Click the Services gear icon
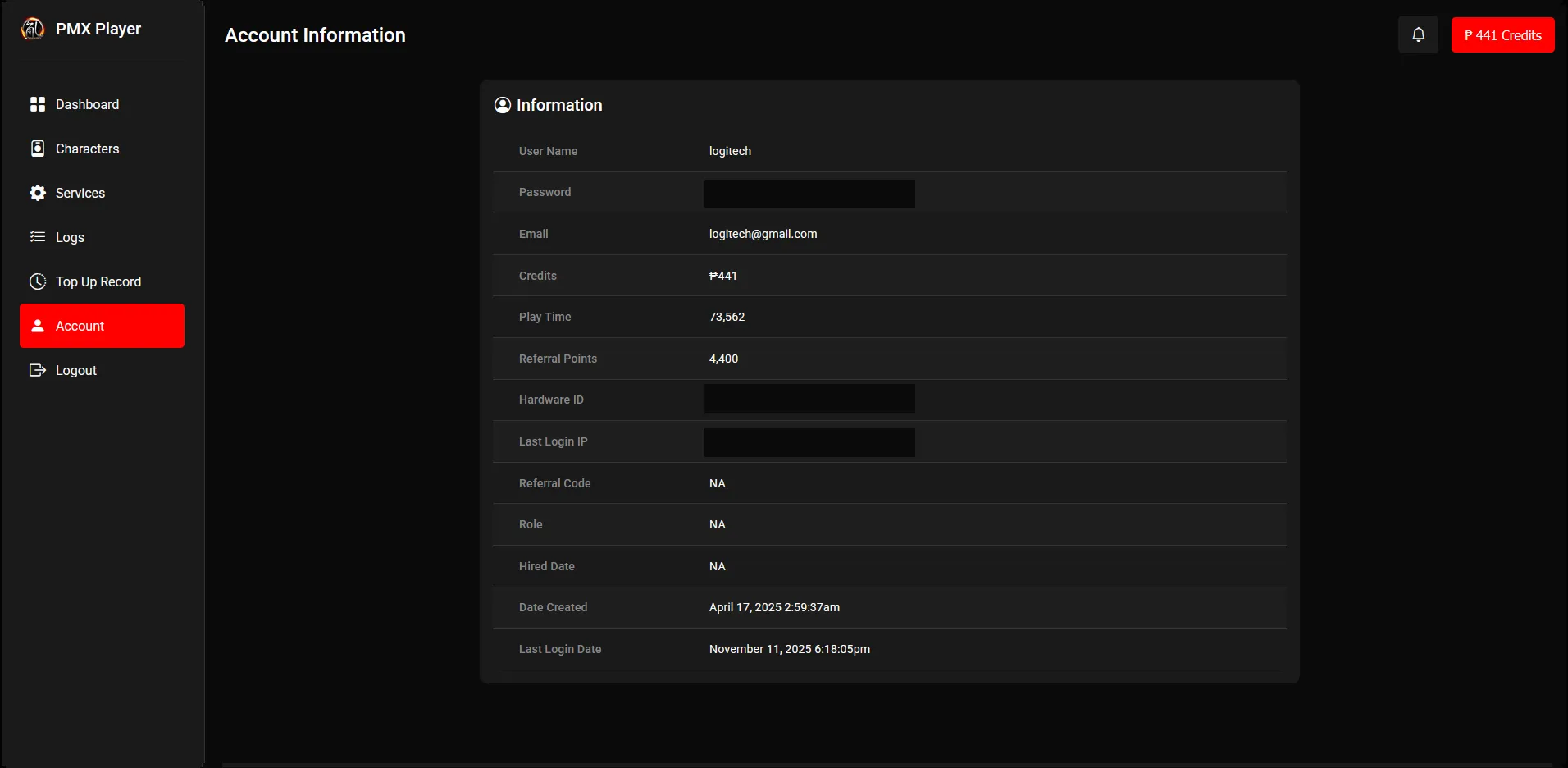The height and width of the screenshot is (768, 1568). tap(38, 193)
